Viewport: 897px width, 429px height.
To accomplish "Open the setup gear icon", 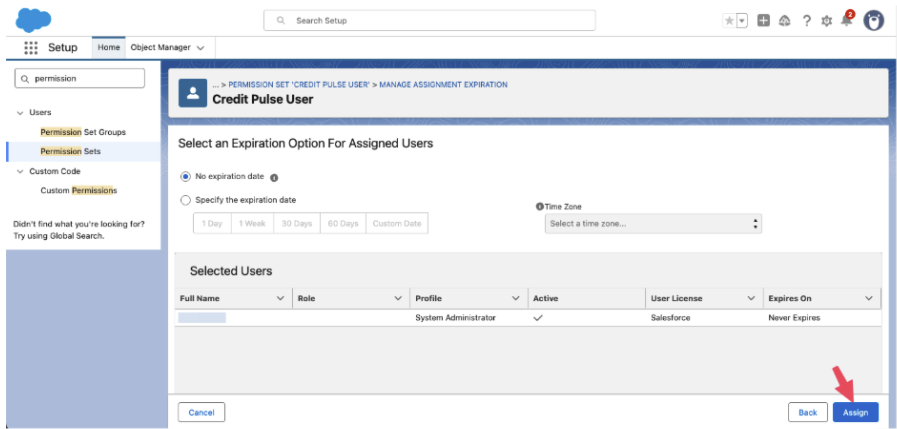I will (826, 21).
